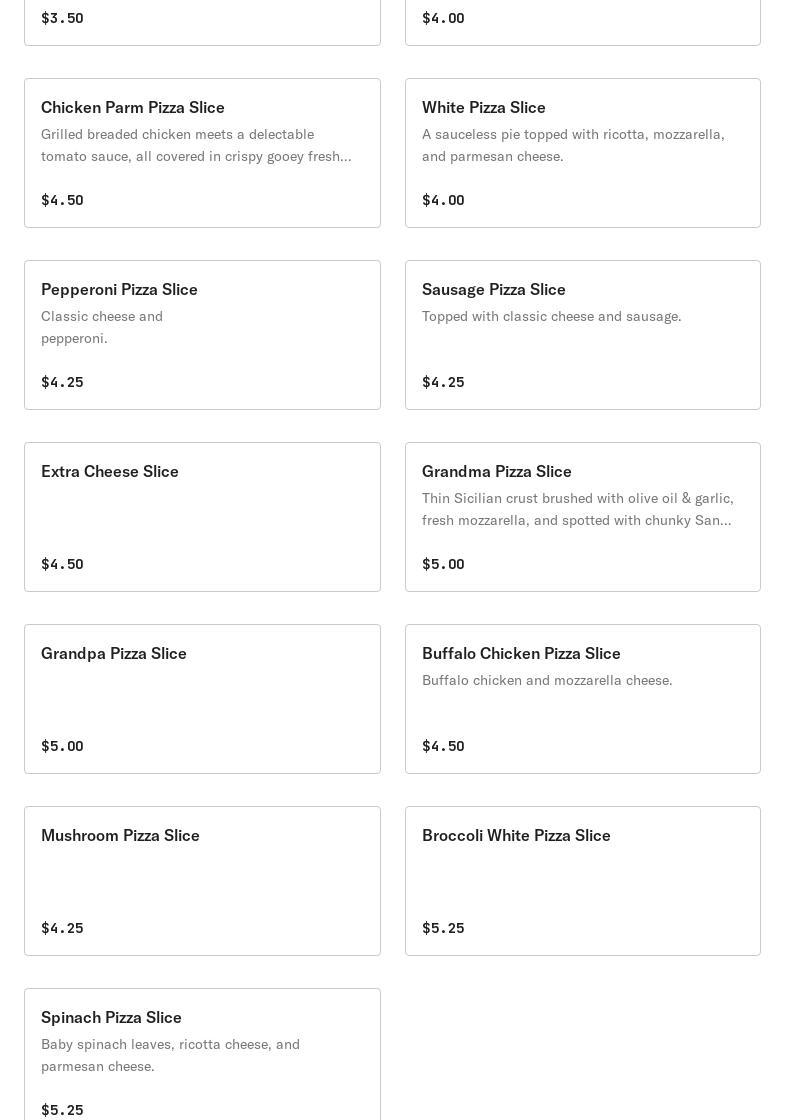Click the $3.50 item card at top
This screenshot has height=1120, width=785.
click(x=202, y=23)
